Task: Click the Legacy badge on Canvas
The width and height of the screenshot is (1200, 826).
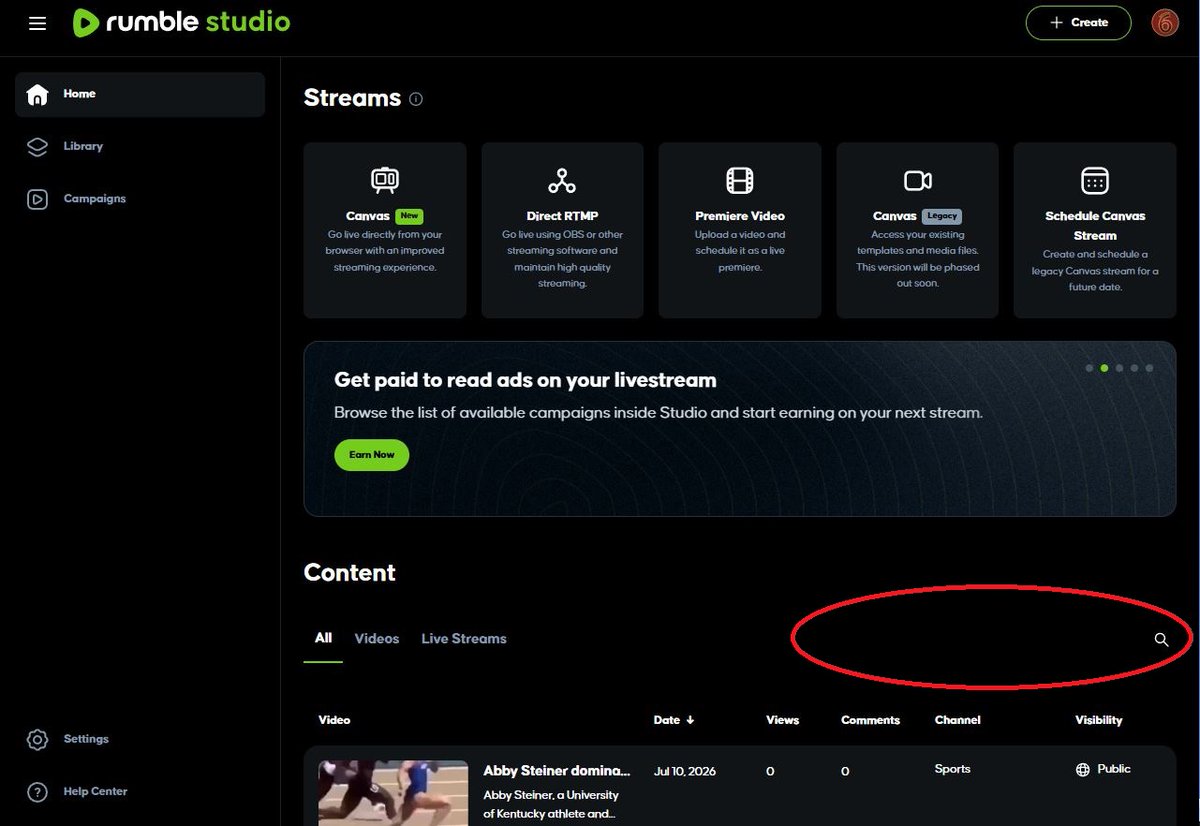Action: [x=942, y=215]
